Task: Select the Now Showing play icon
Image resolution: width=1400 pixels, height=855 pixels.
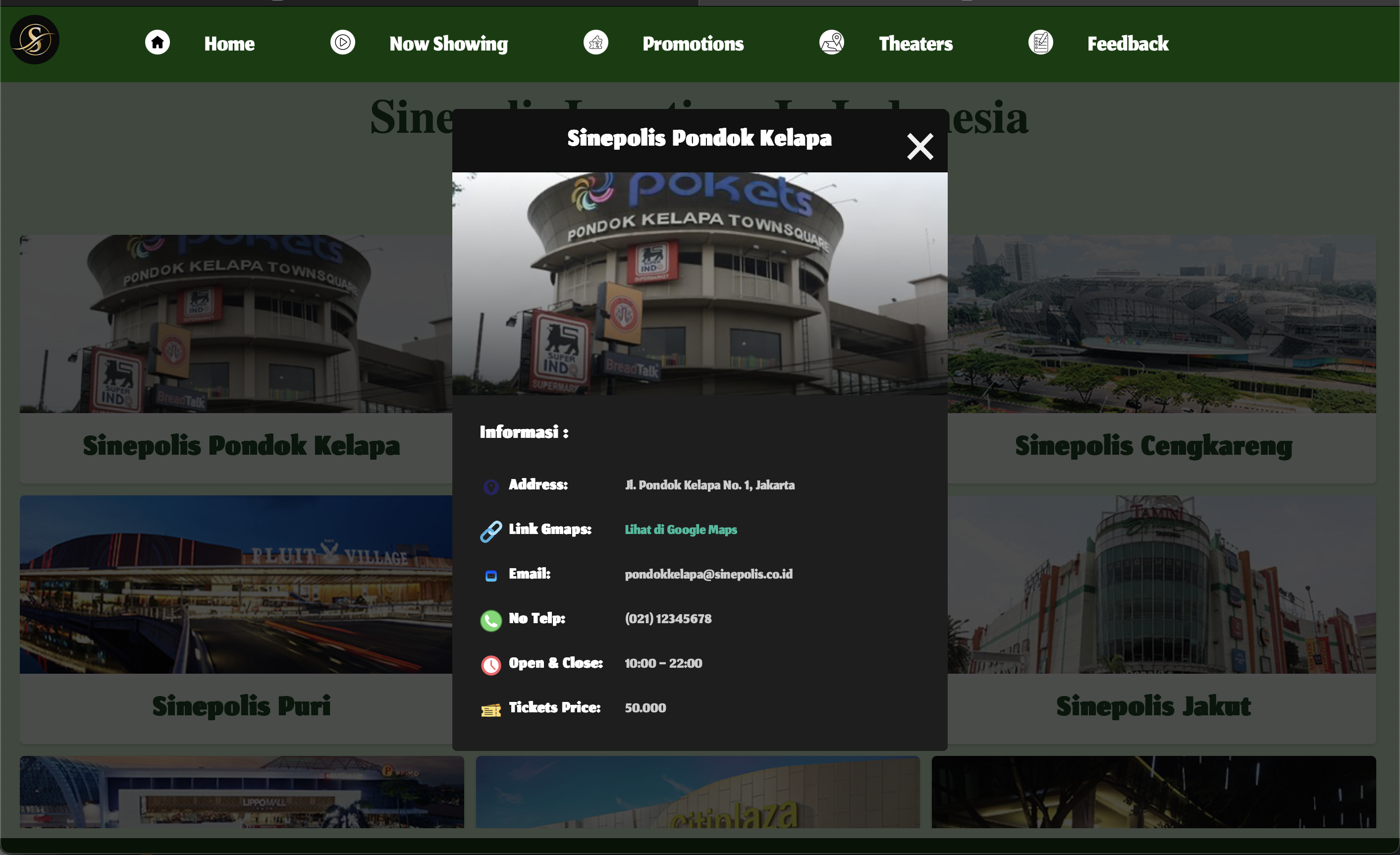Action: coord(342,42)
